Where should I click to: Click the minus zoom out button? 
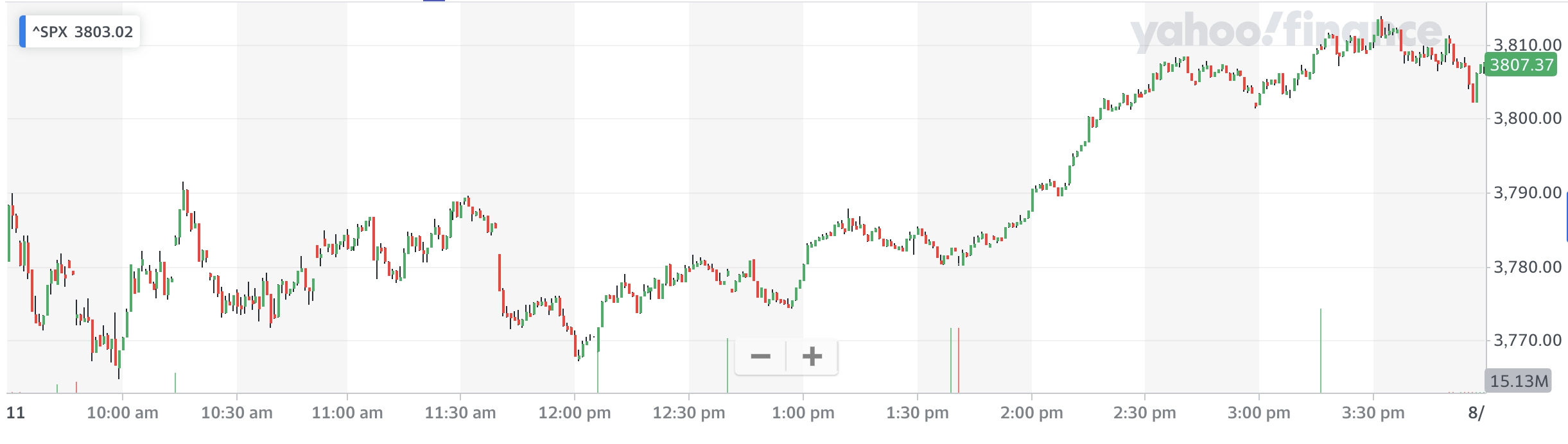point(760,356)
